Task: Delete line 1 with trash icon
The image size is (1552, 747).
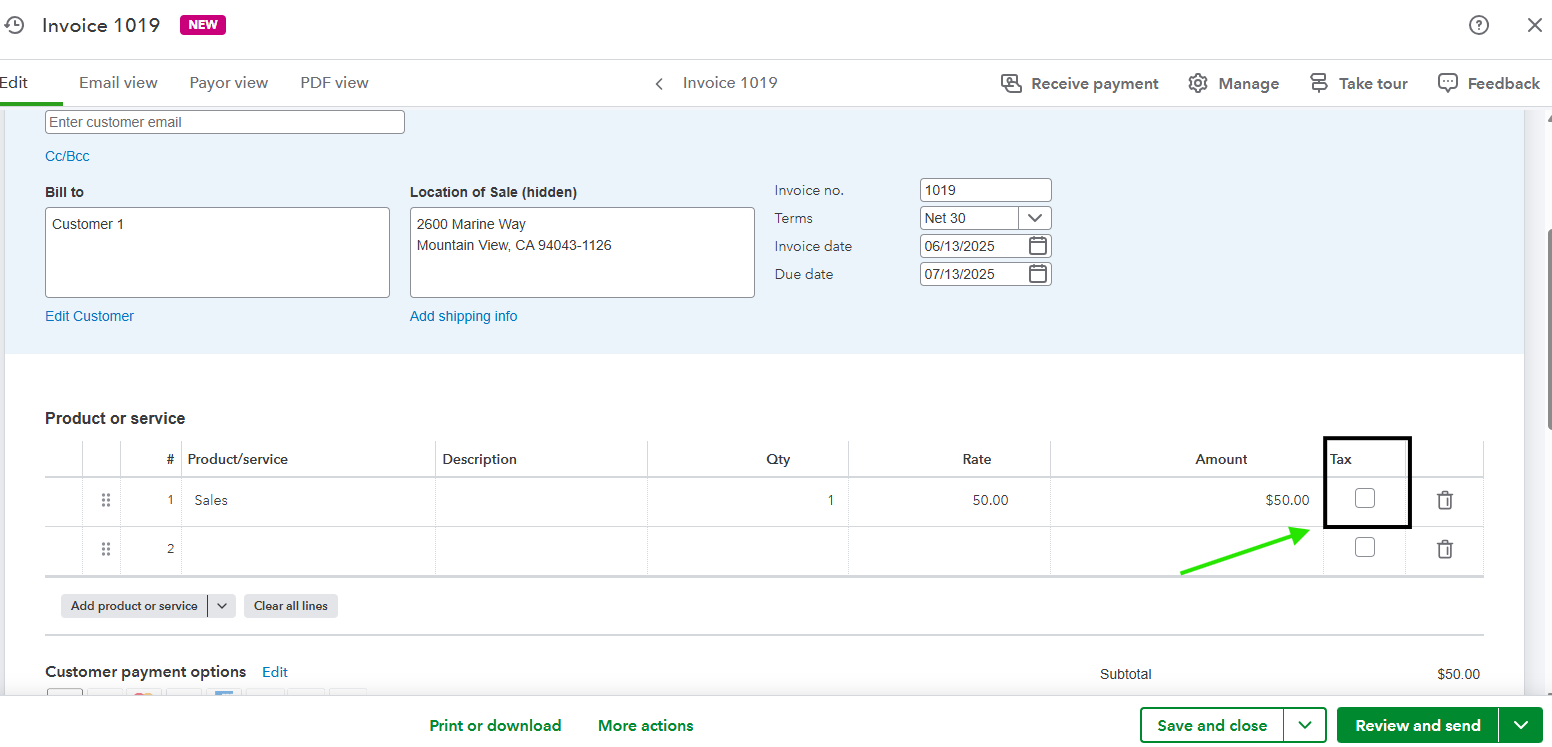Action: [x=1445, y=500]
